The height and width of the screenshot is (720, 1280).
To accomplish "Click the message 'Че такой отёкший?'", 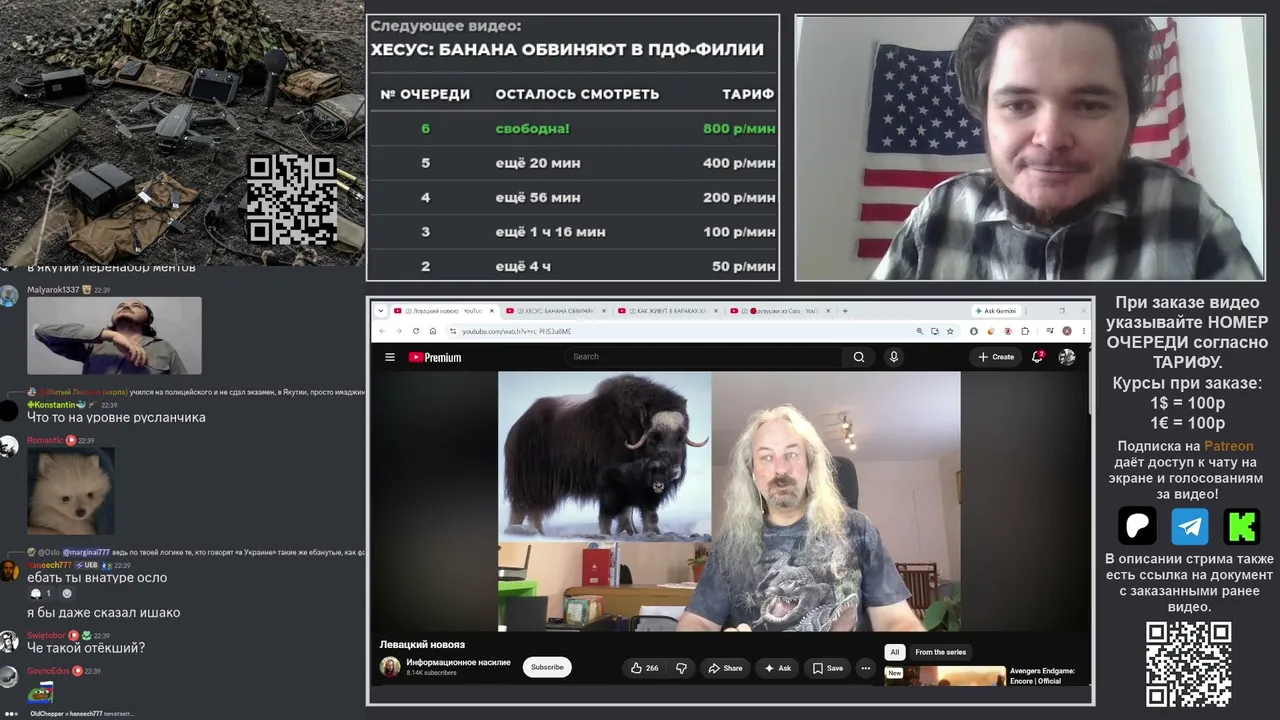I will coord(86,648).
